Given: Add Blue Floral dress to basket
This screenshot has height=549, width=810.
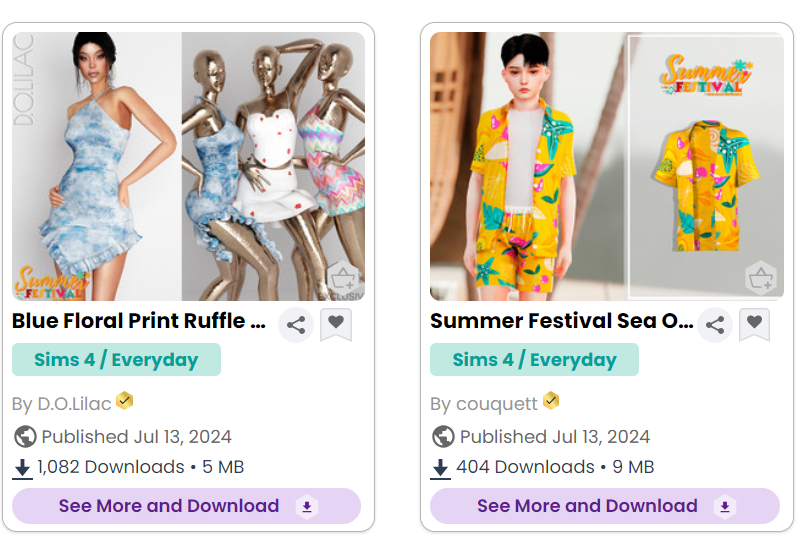Looking at the screenshot, I should [343, 279].
